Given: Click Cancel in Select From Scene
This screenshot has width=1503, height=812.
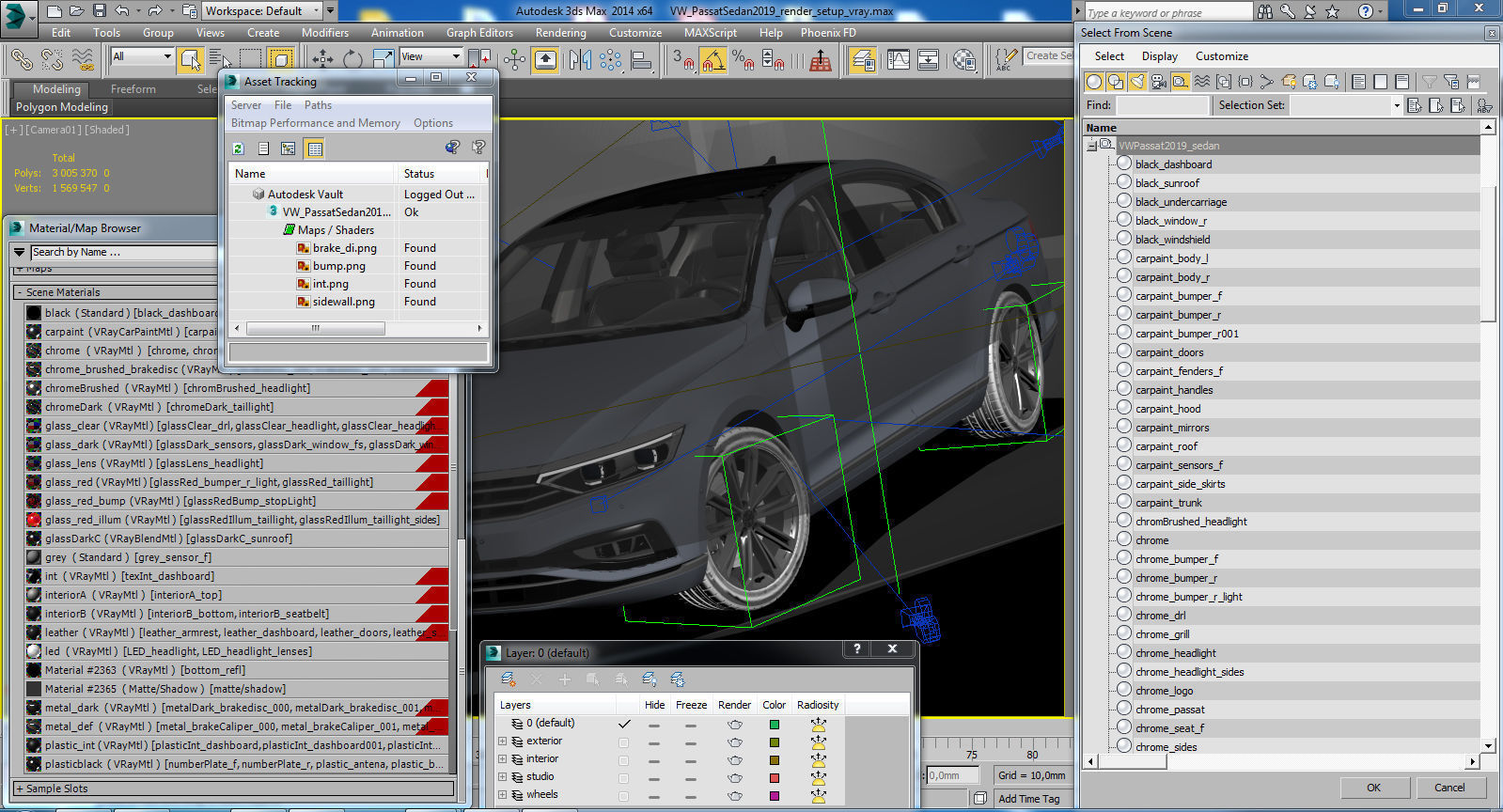Looking at the screenshot, I should click(x=1448, y=788).
